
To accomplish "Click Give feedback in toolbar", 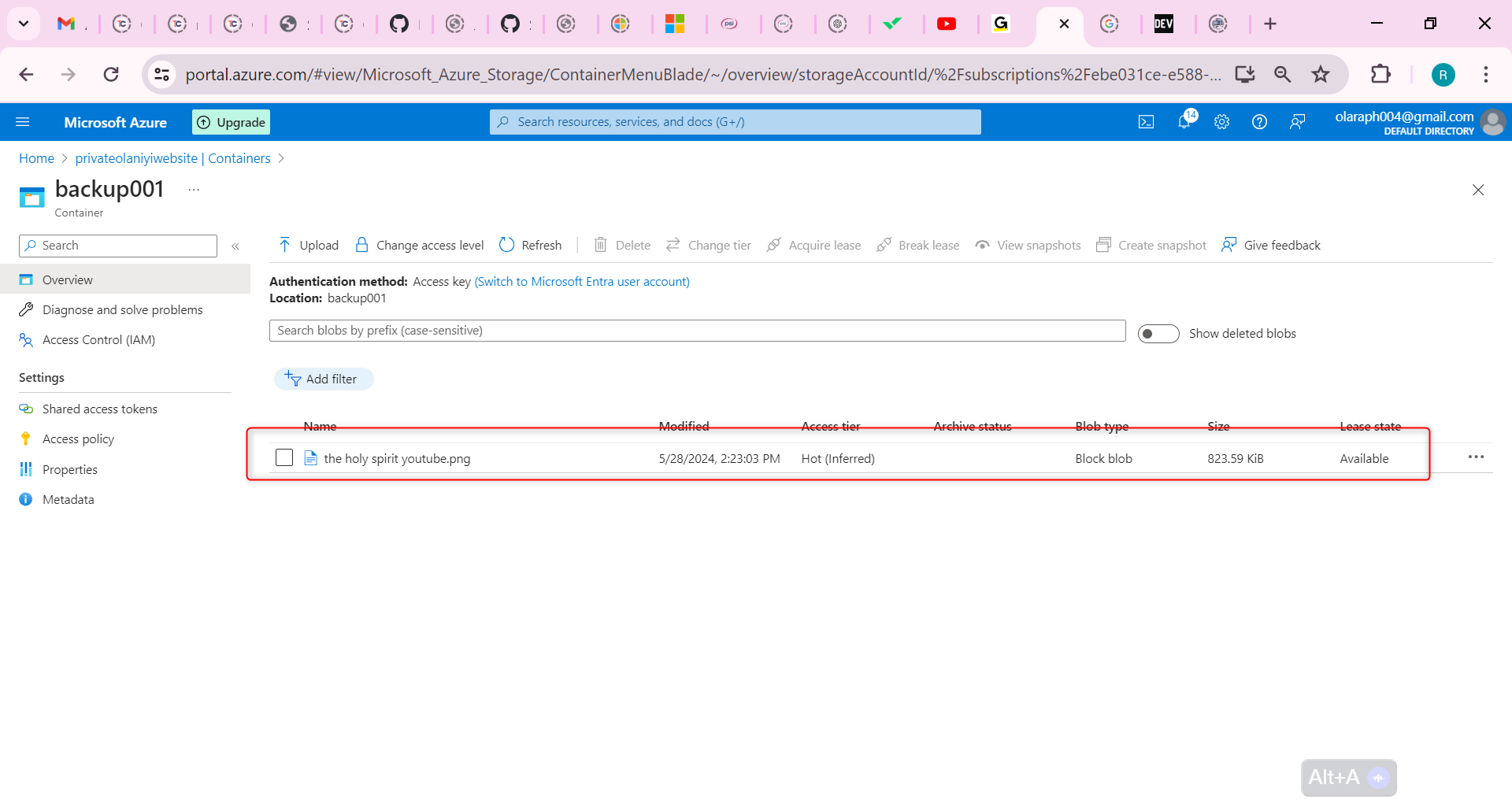I will (1271, 245).
